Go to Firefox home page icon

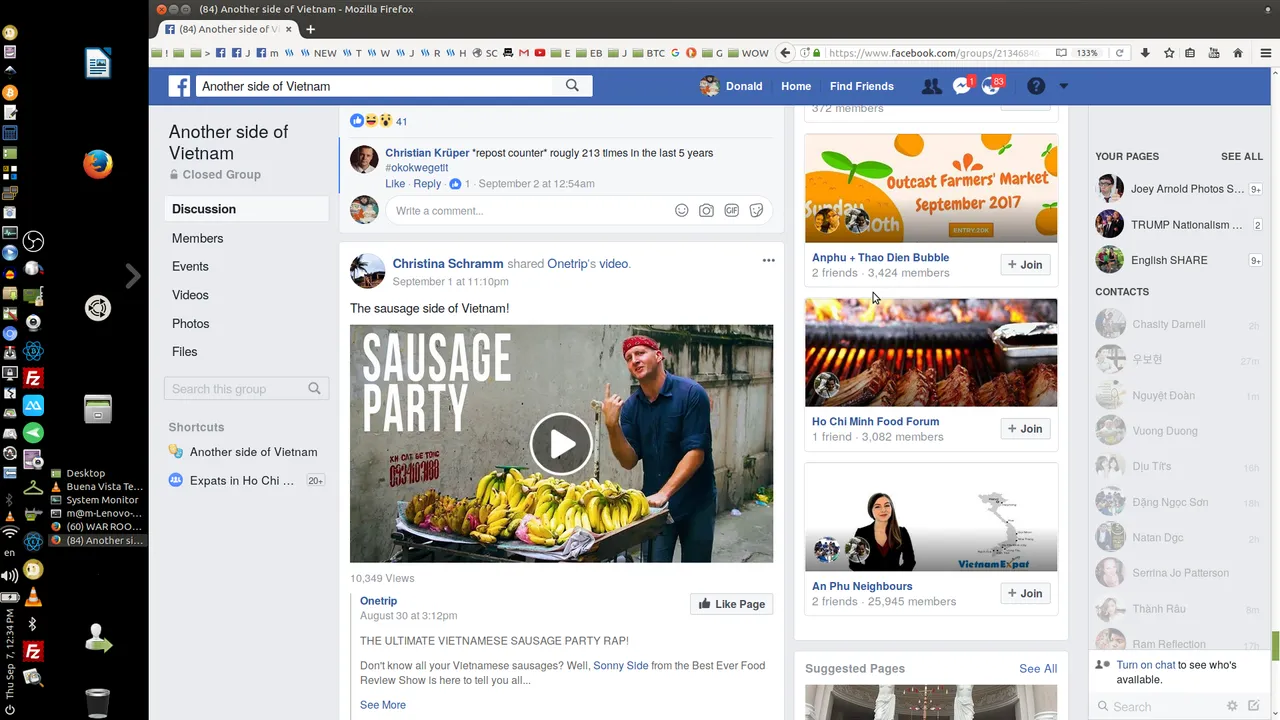click(x=1238, y=53)
